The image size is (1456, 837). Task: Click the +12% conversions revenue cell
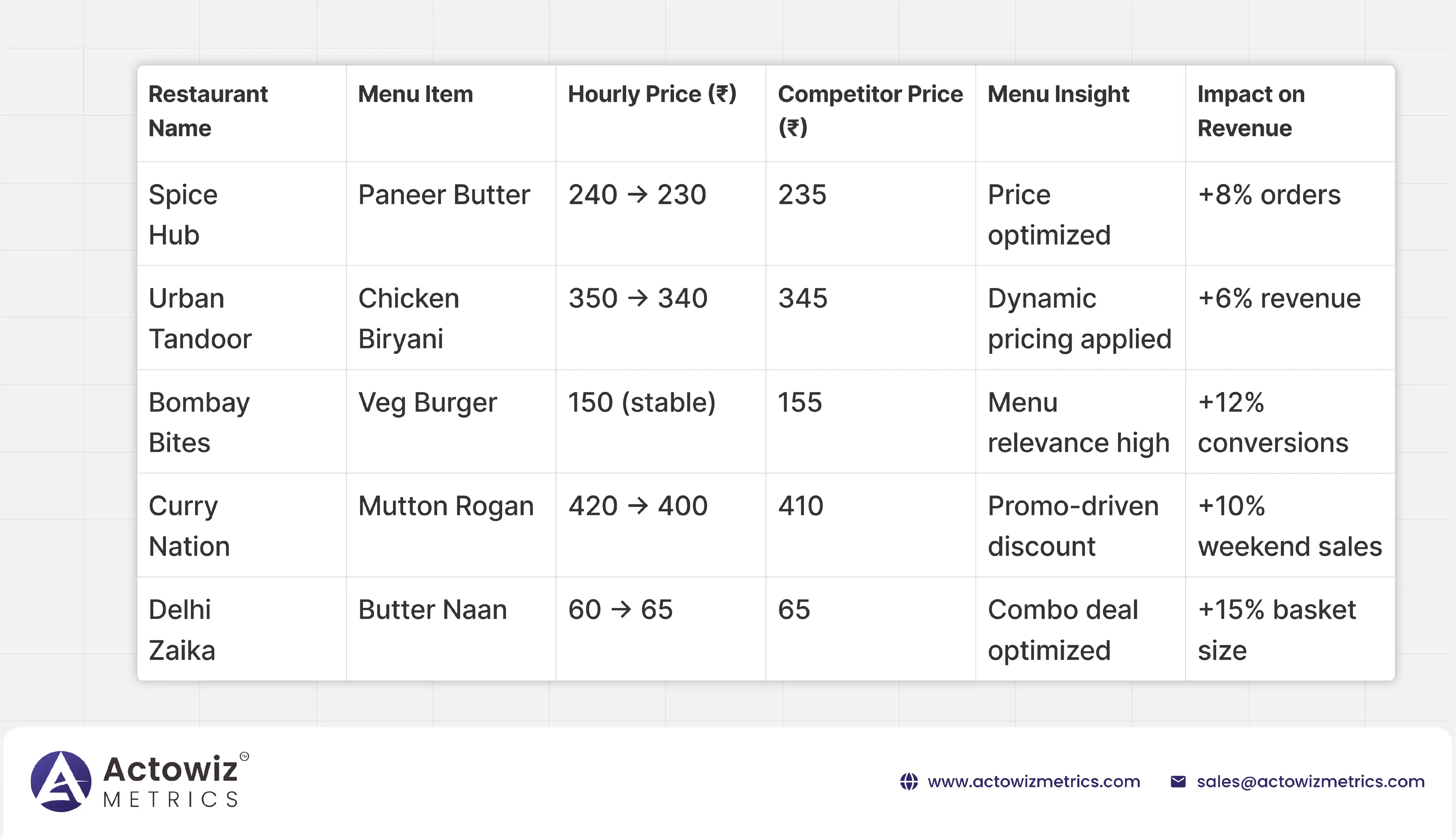tap(1273, 422)
